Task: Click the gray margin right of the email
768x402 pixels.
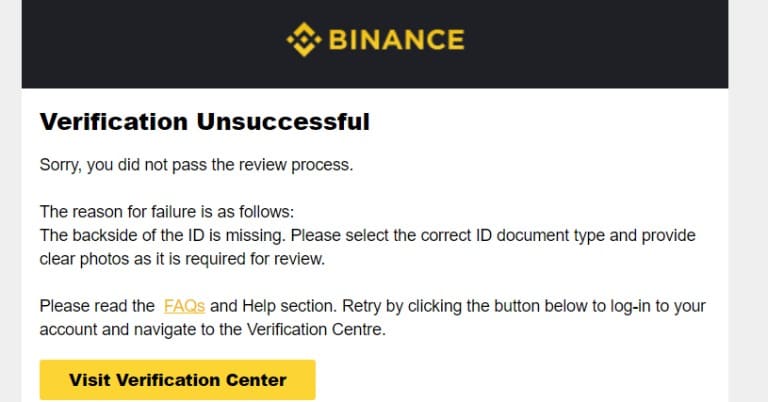Action: pyautogui.click(x=748, y=201)
